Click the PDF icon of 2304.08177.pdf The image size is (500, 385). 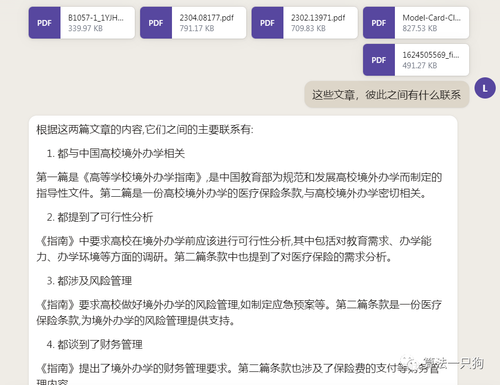(156, 23)
